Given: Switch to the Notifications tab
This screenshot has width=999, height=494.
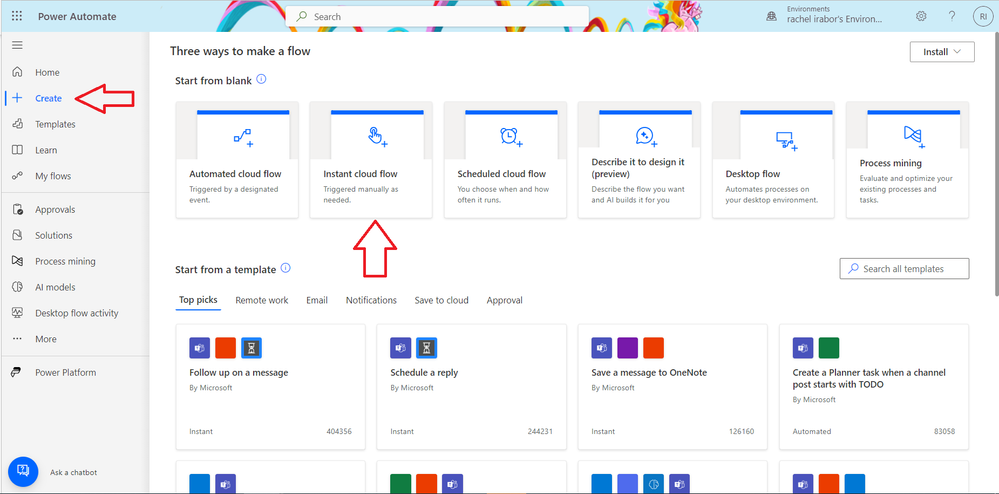Looking at the screenshot, I should pyautogui.click(x=371, y=300).
